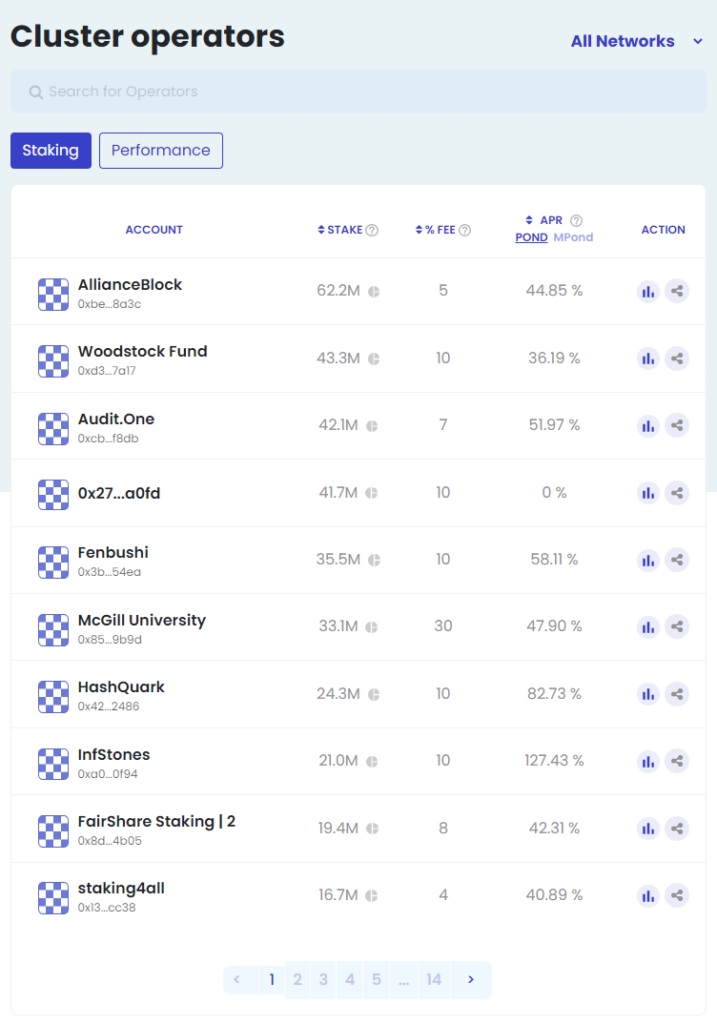Click the pagination ellipsis button
Image resolution: width=717 pixels, height=1024 pixels.
(x=404, y=980)
